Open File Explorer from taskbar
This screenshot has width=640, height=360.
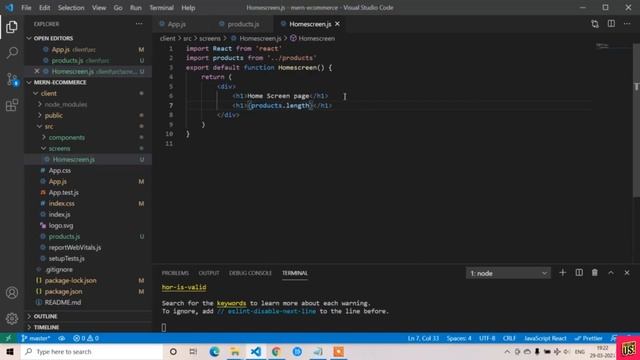[235, 351]
